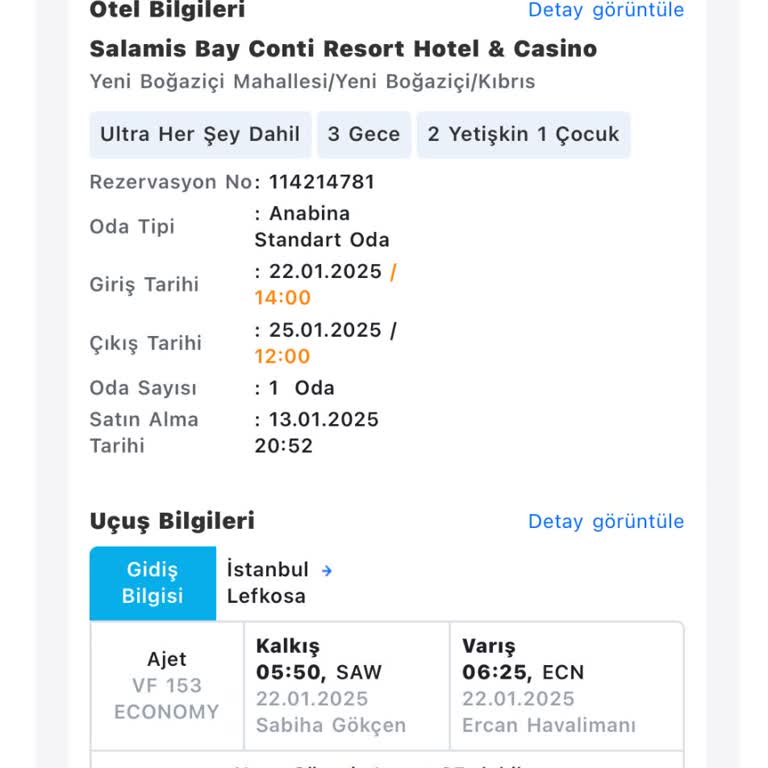Click the orange 14:00 check-in time
Viewport: 768px width, 768px height.
(283, 297)
